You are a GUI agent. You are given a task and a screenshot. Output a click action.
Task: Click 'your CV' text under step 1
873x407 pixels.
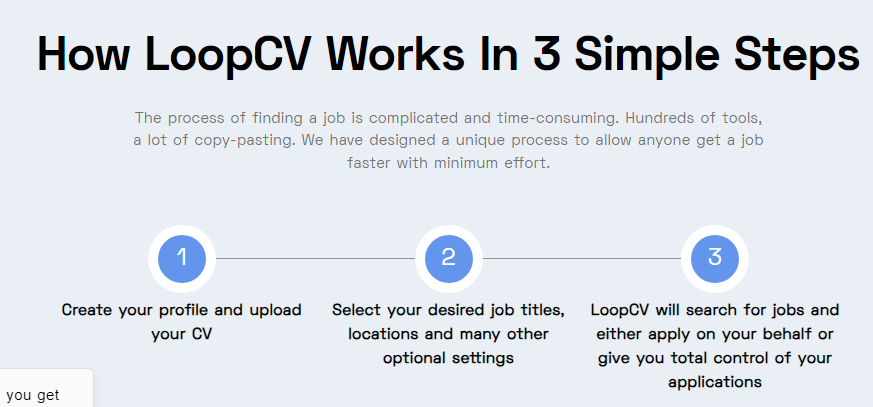182,335
